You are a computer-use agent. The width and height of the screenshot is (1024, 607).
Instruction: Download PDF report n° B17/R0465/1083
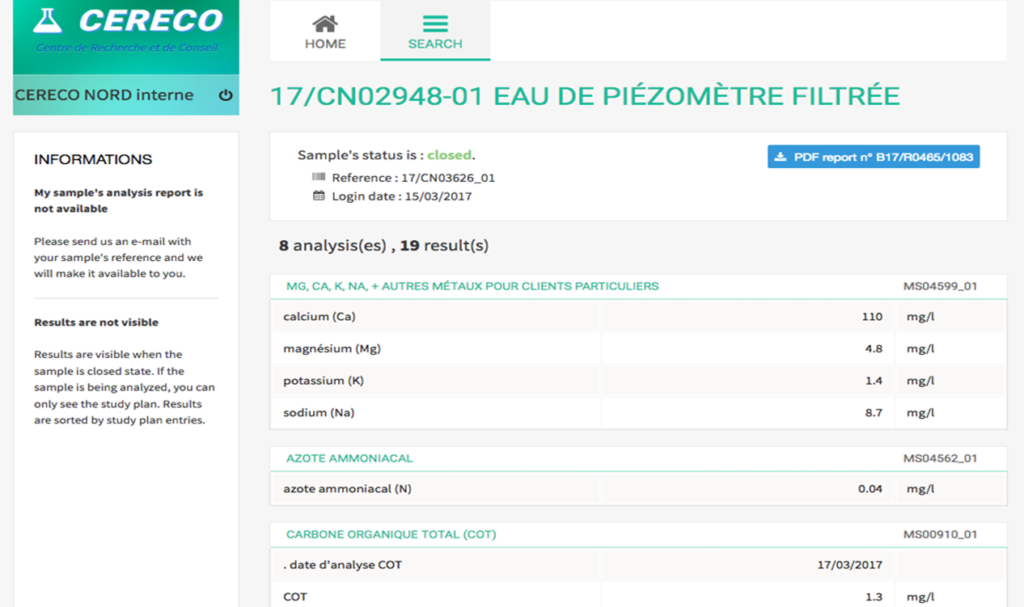click(x=873, y=156)
